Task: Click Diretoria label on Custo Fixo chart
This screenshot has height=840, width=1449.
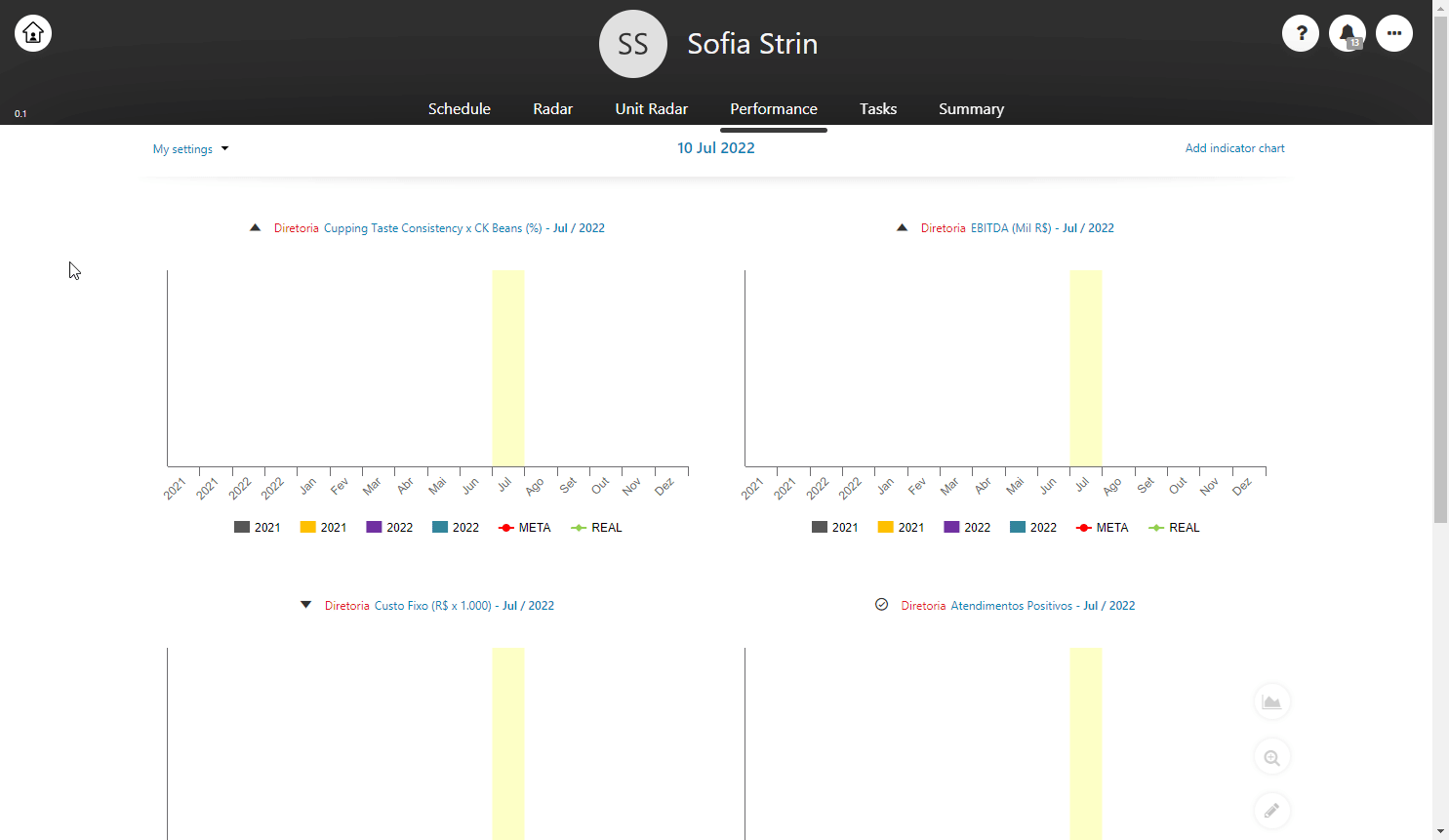Action: (347, 606)
